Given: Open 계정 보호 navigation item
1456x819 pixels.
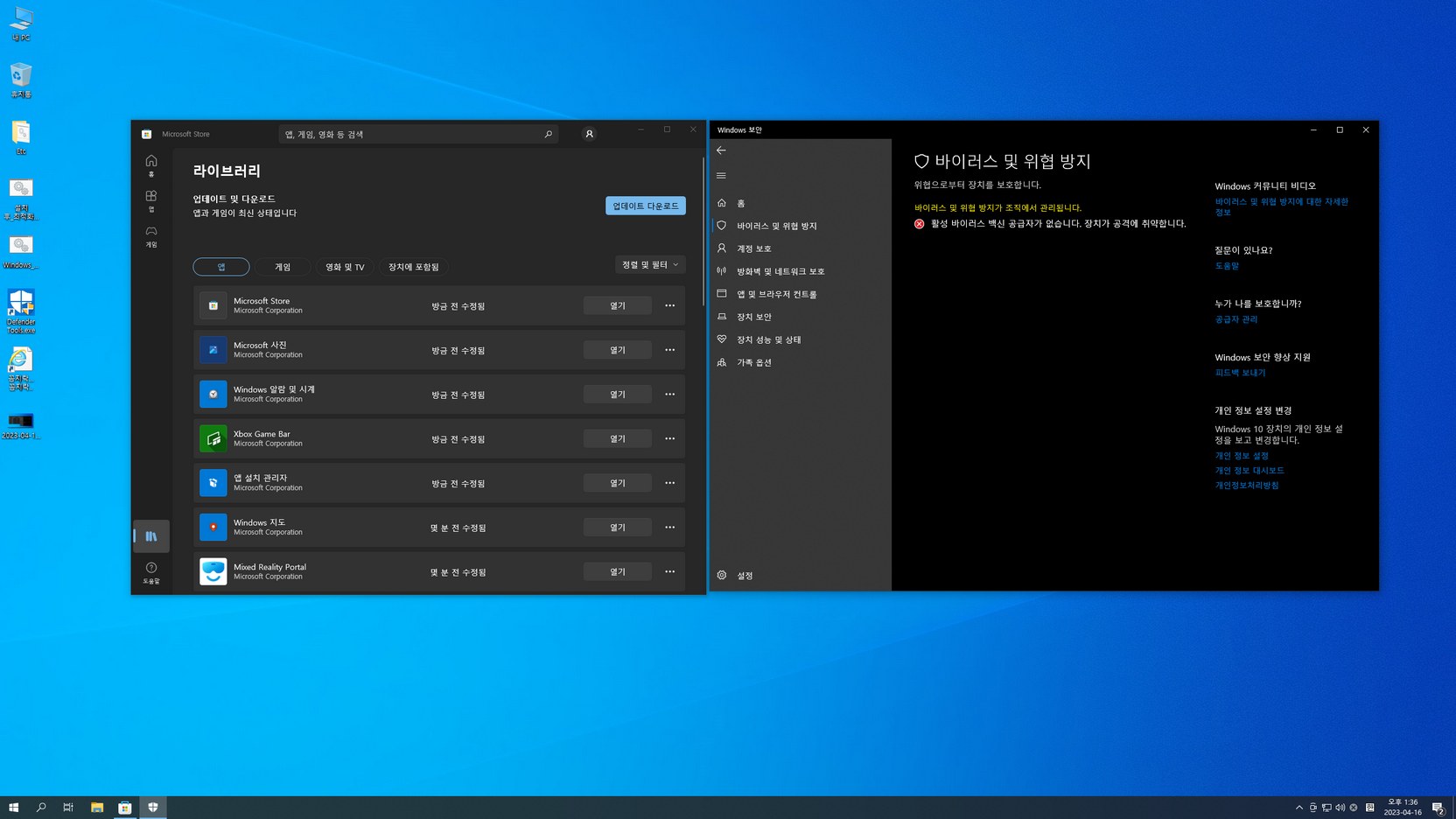Looking at the screenshot, I should (x=801, y=248).
